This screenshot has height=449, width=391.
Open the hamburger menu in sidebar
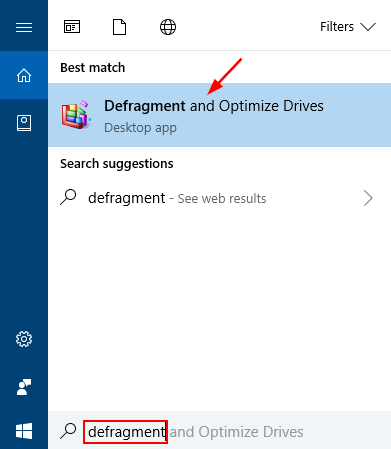(x=24, y=27)
